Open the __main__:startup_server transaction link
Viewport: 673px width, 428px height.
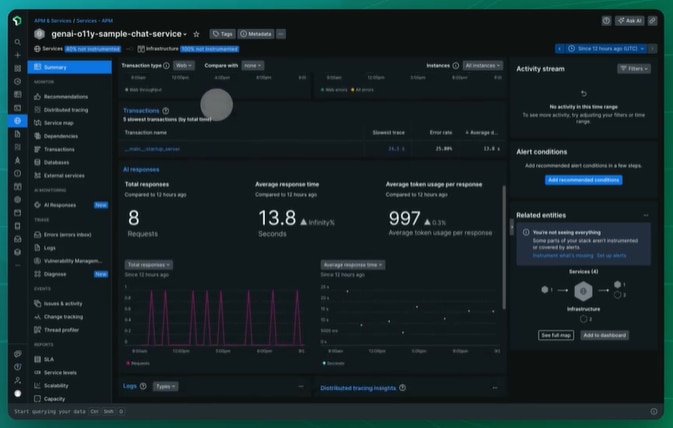click(152, 149)
